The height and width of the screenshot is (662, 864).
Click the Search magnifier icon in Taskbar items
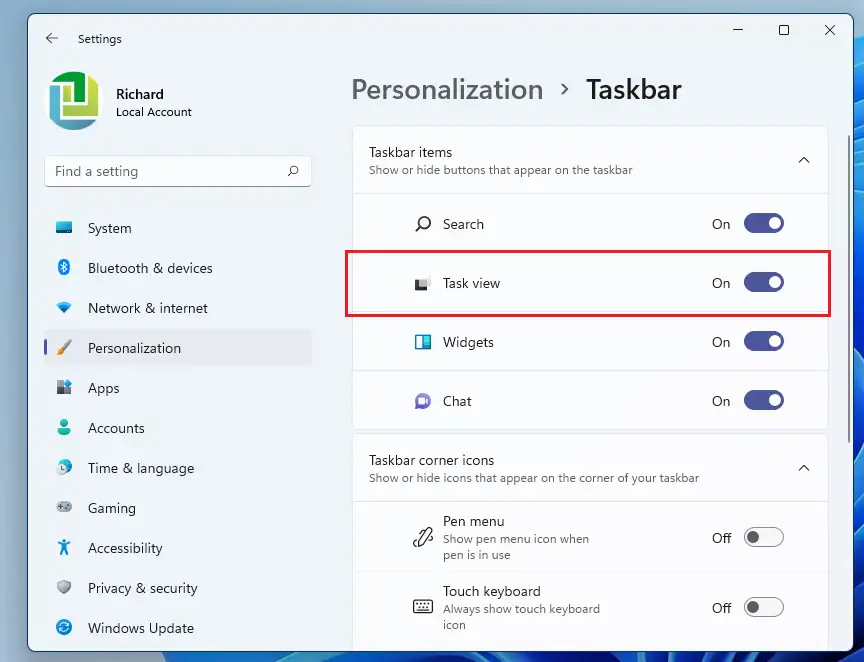(423, 224)
